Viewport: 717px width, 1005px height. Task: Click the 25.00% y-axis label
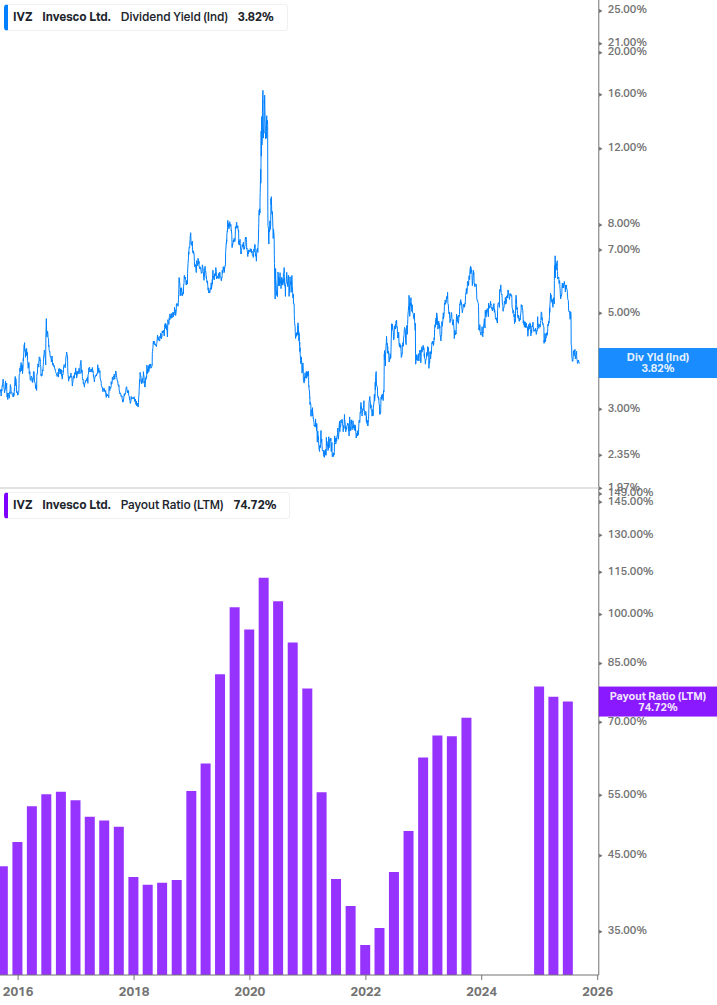pos(627,10)
